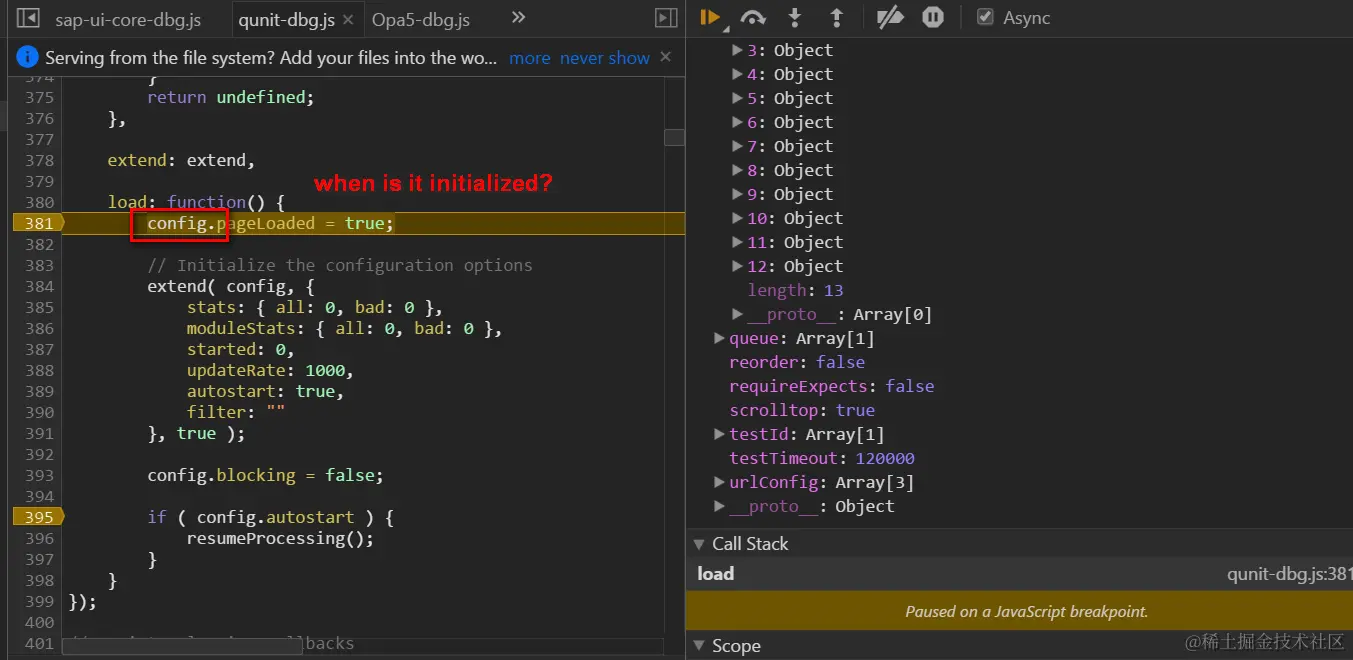Click the 'scrolltop: true' property
This screenshot has height=660, width=1353.
click(x=802, y=410)
